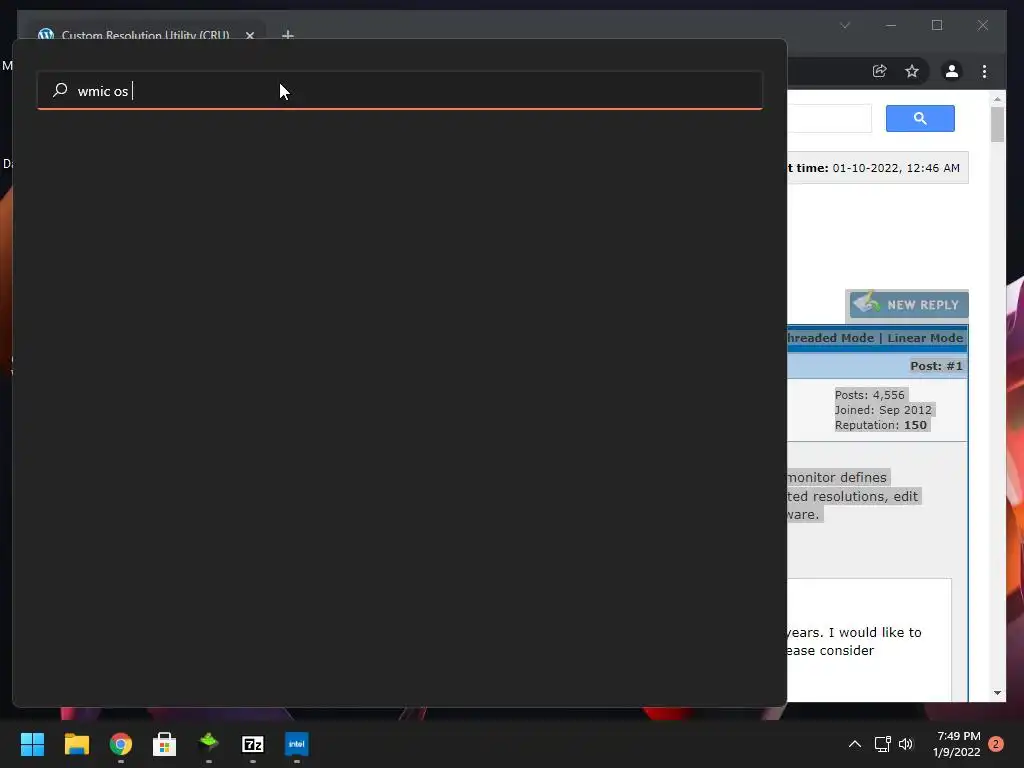This screenshot has width=1024, height=768.
Task: Open network status in system tray
Action: 882,744
